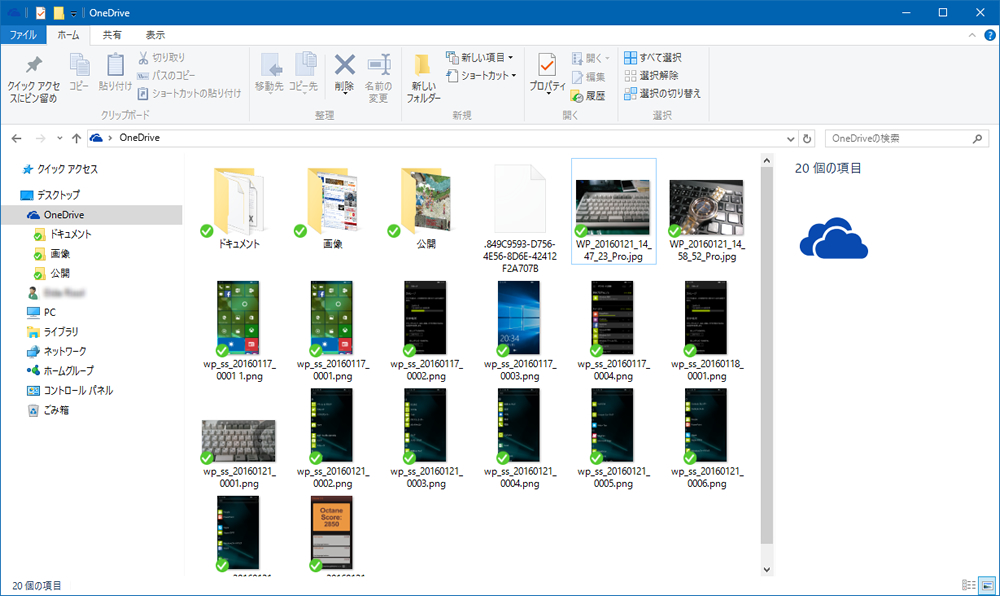The width and height of the screenshot is (1000, 596).
Task: Click the file list vertical scrollbar
Action: click(767, 357)
